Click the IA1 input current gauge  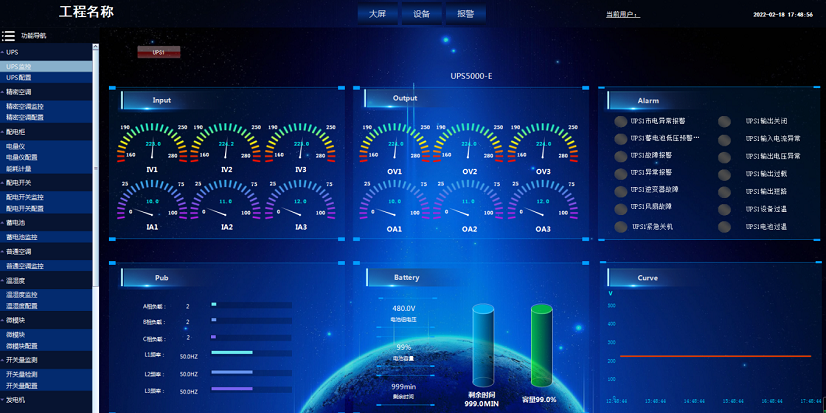(152, 200)
